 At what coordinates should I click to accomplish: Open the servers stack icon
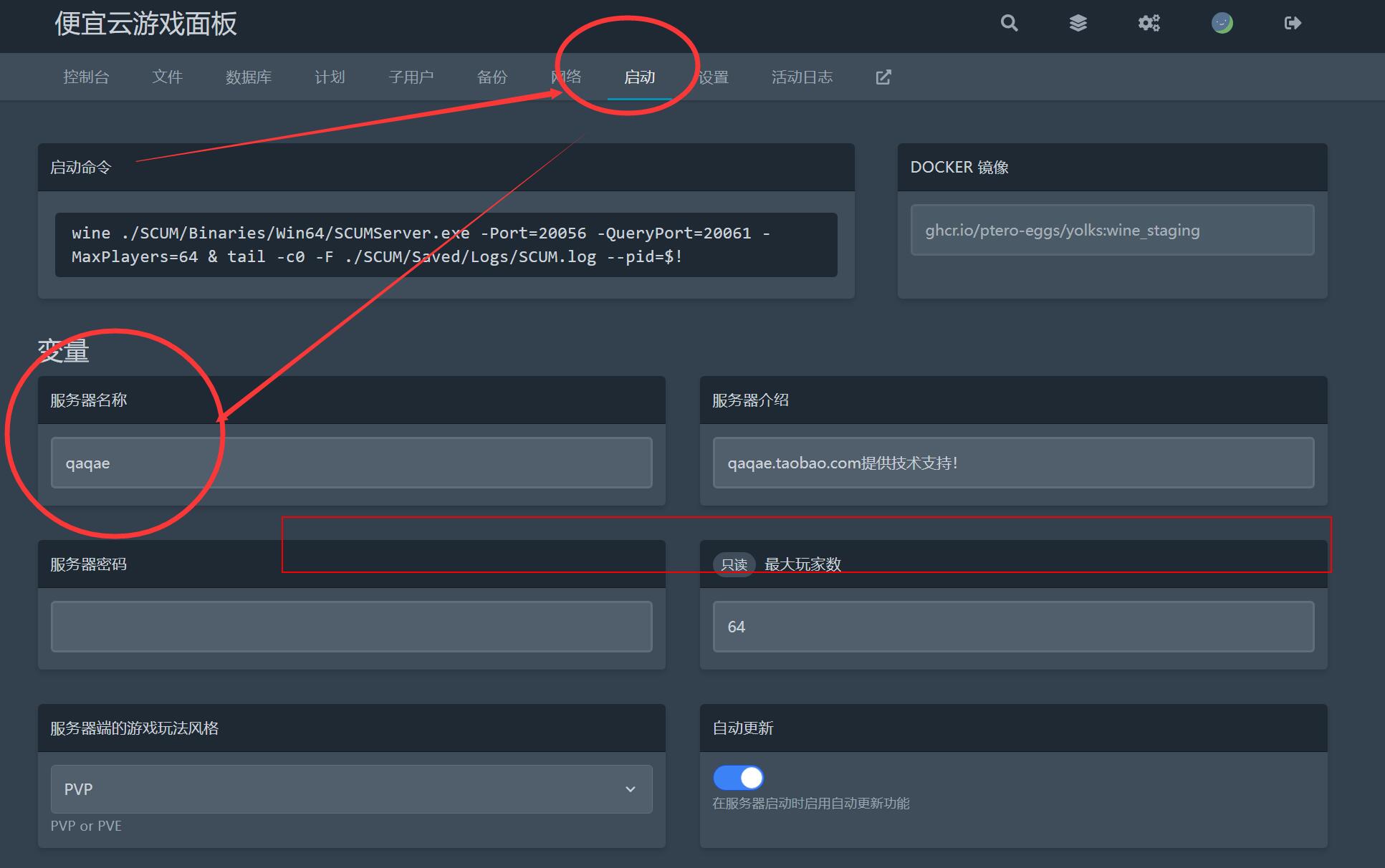[1078, 23]
